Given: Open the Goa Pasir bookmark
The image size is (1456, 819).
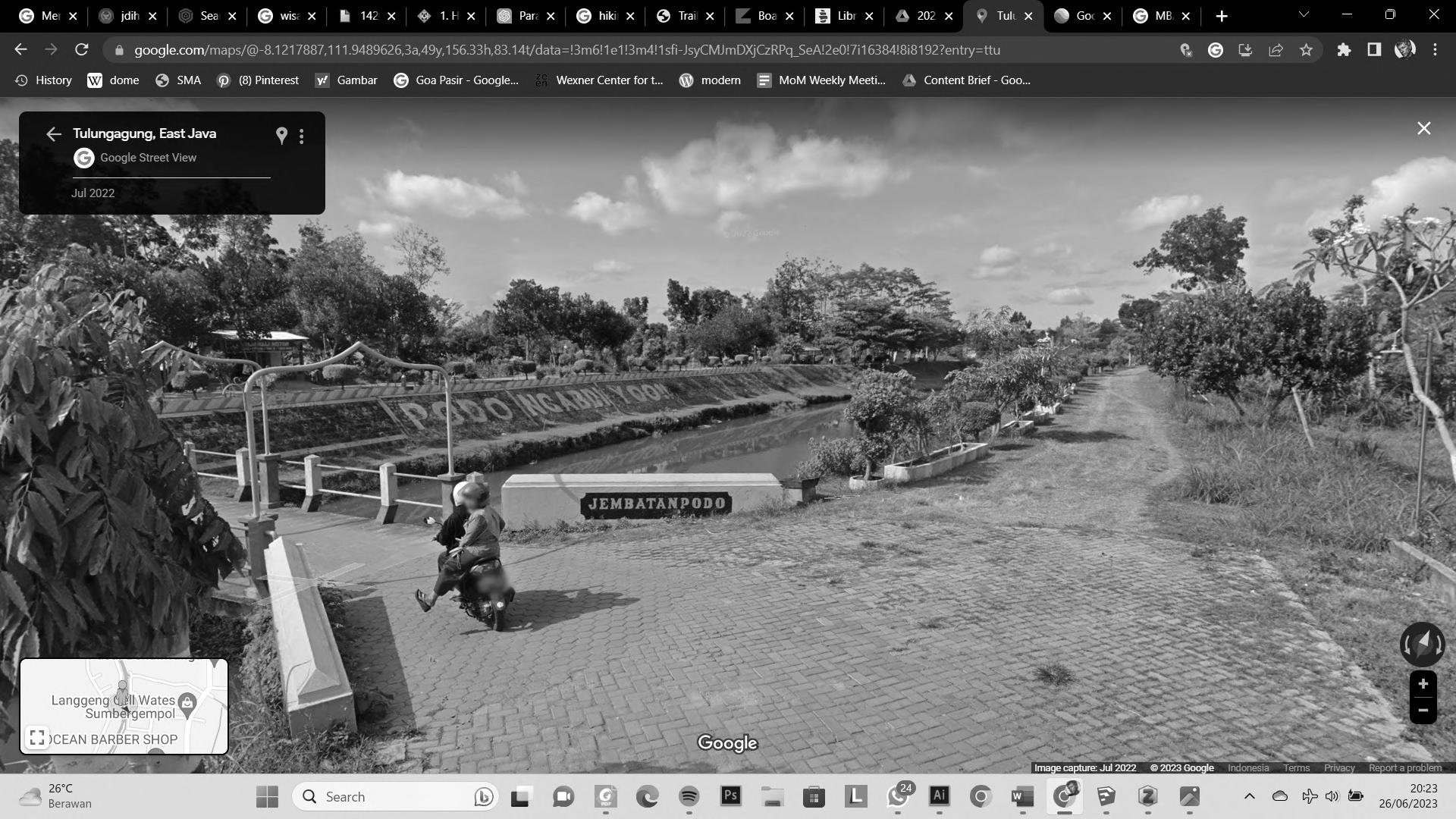Looking at the screenshot, I should (x=457, y=80).
